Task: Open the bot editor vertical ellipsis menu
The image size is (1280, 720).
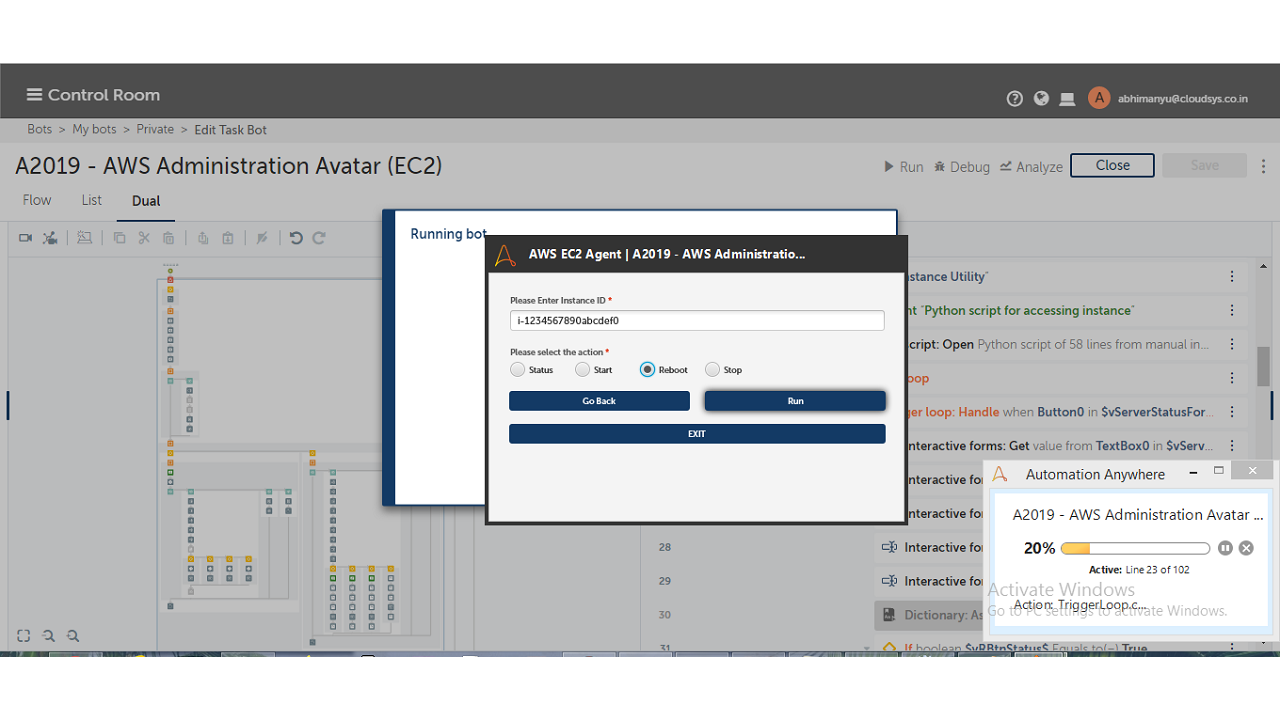Action: pos(1264,166)
